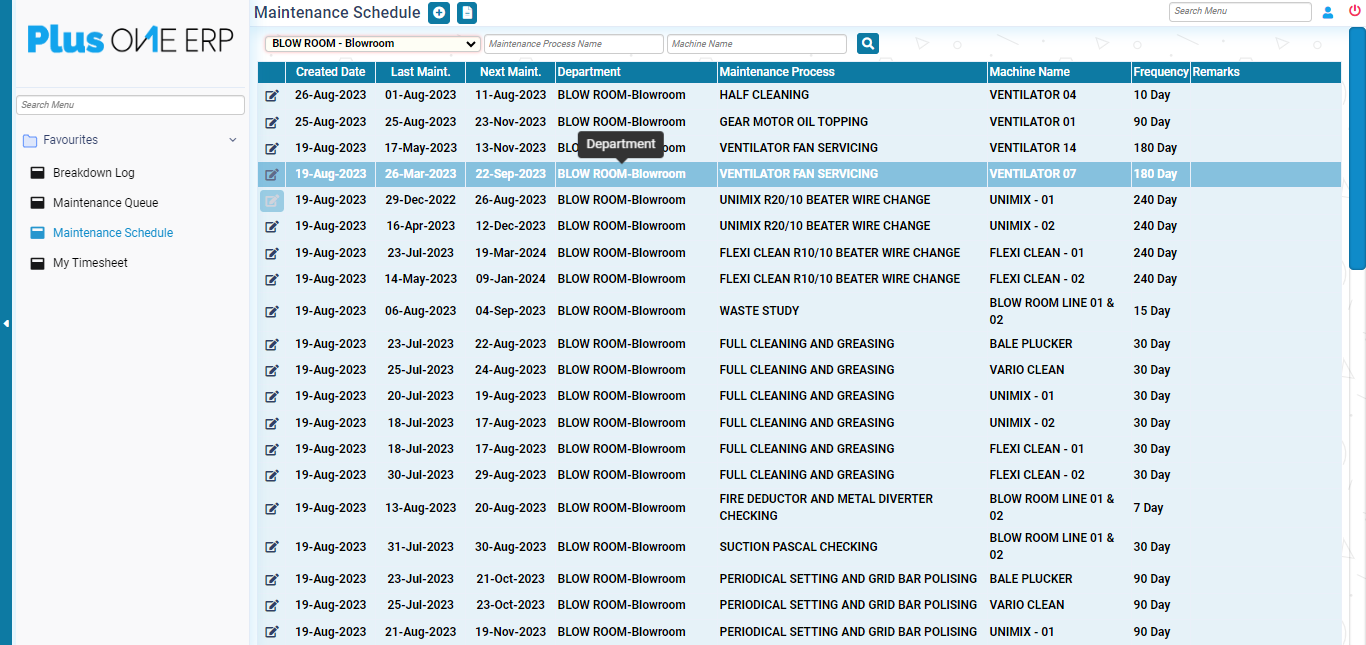Go to My Timesheet menu item

point(90,263)
